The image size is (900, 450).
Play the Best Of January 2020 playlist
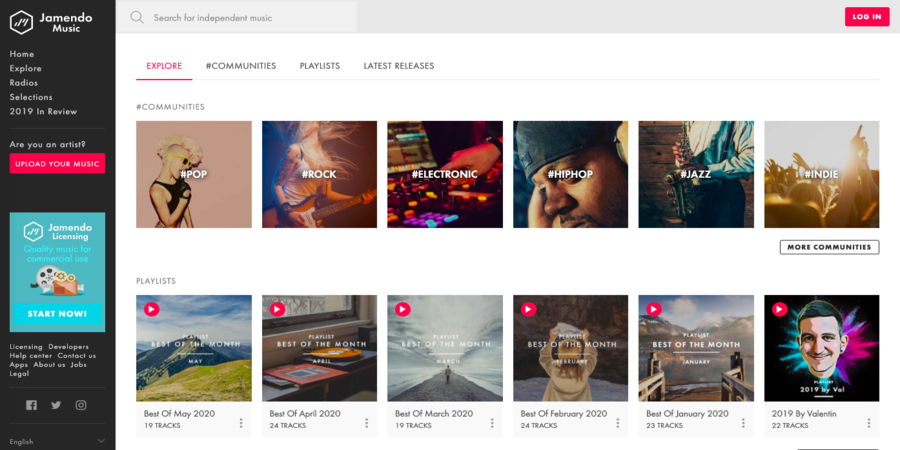pos(654,309)
